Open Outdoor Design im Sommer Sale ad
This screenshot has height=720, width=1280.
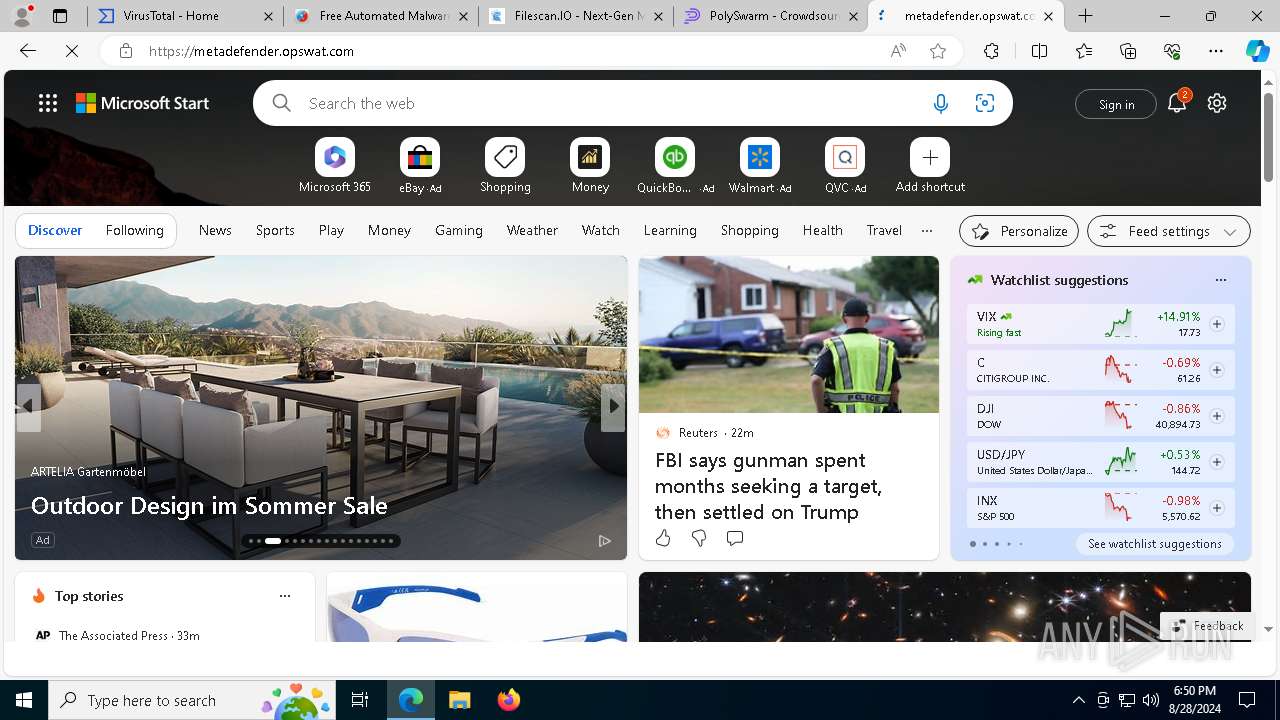209,506
